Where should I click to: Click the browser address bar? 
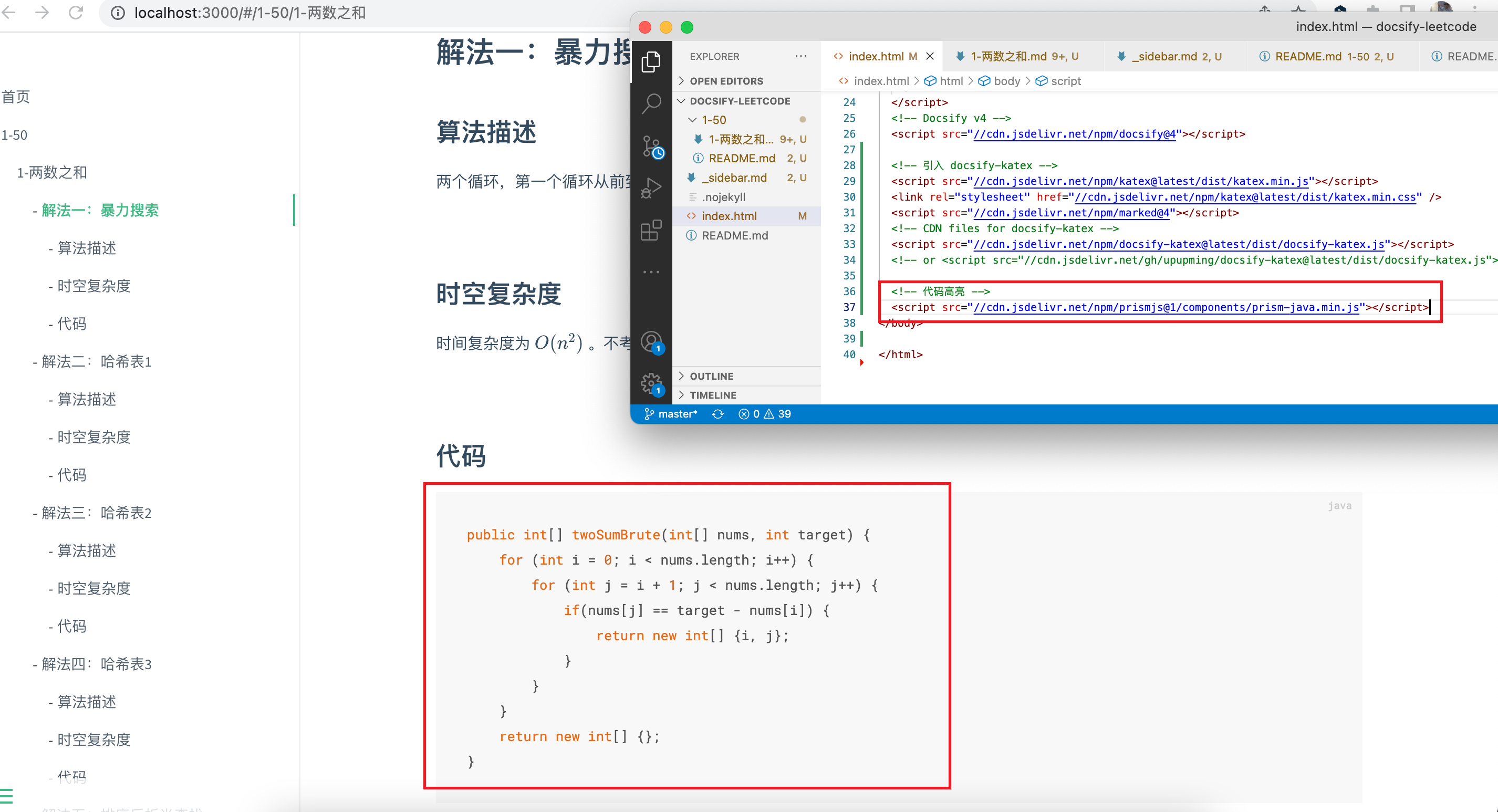click(349, 13)
